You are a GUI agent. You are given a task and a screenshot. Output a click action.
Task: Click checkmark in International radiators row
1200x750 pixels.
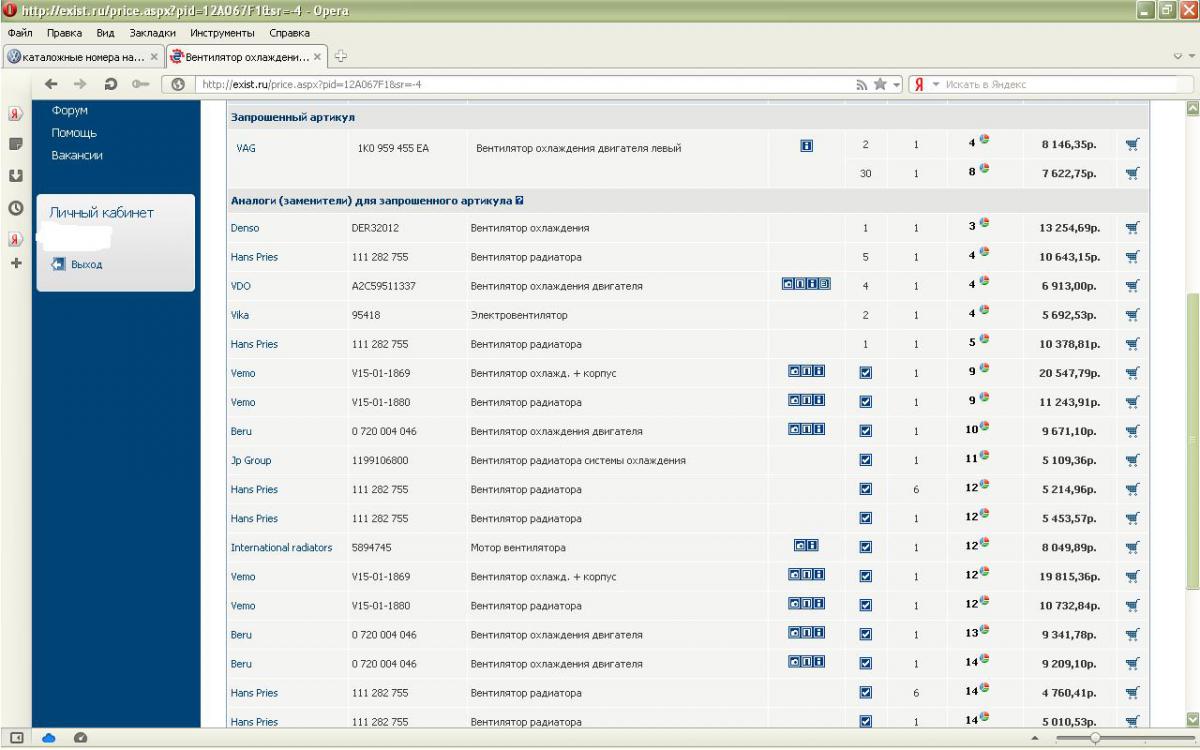tap(866, 547)
